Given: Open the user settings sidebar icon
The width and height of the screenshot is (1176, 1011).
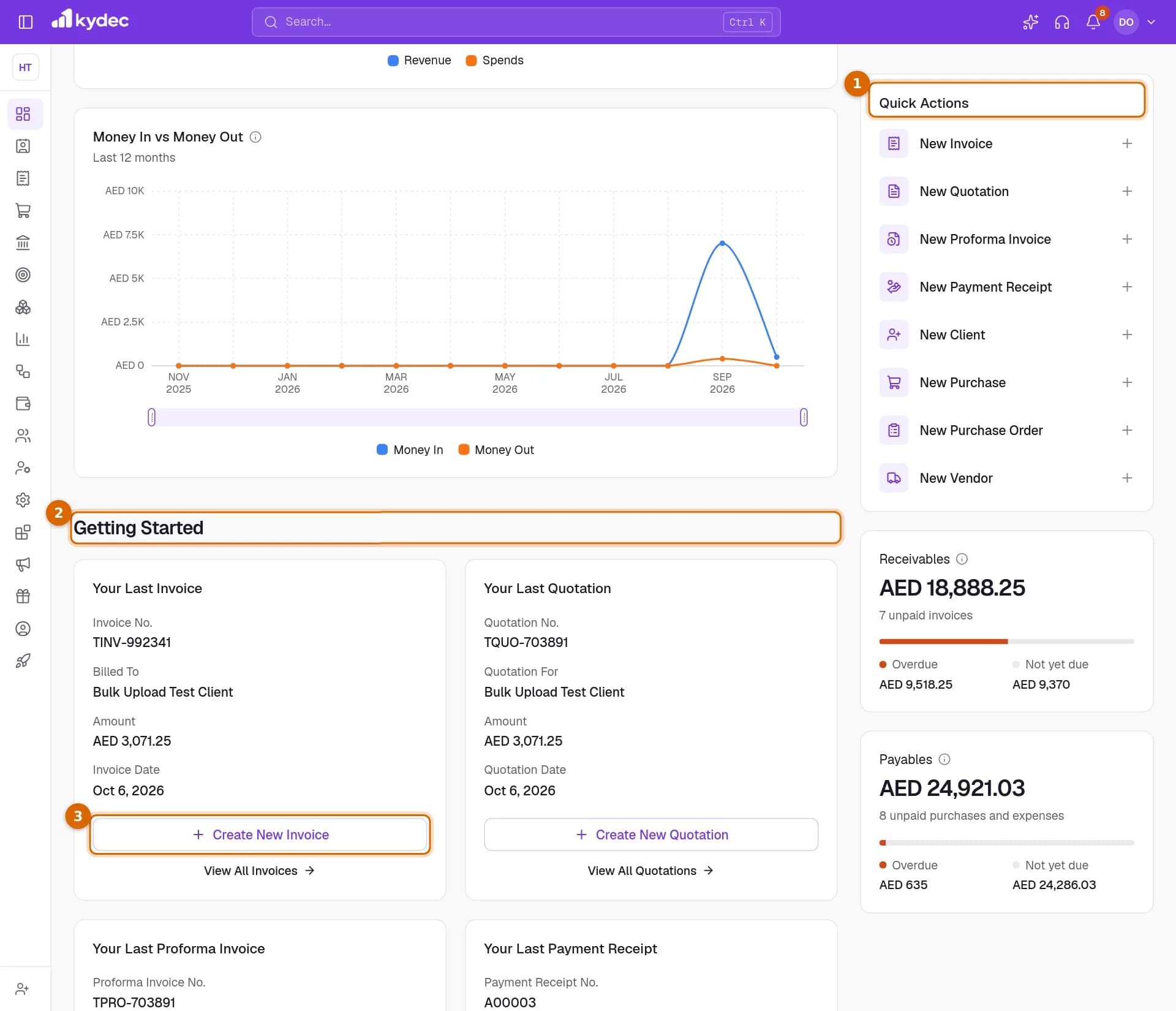Looking at the screenshot, I should [23, 468].
